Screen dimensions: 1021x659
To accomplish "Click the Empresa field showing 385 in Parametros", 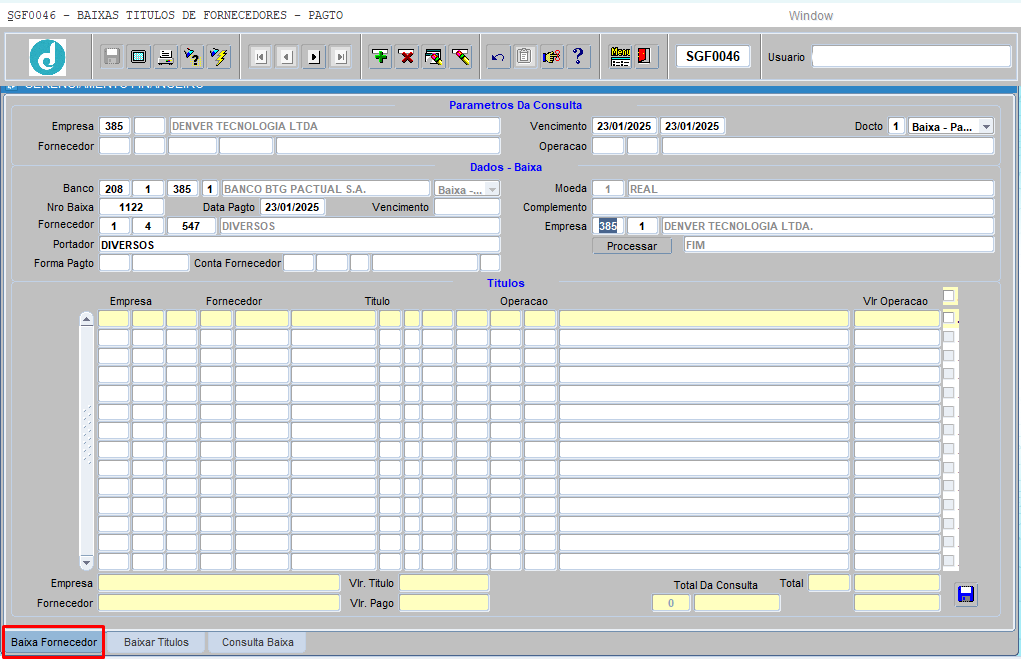I will 114,126.
